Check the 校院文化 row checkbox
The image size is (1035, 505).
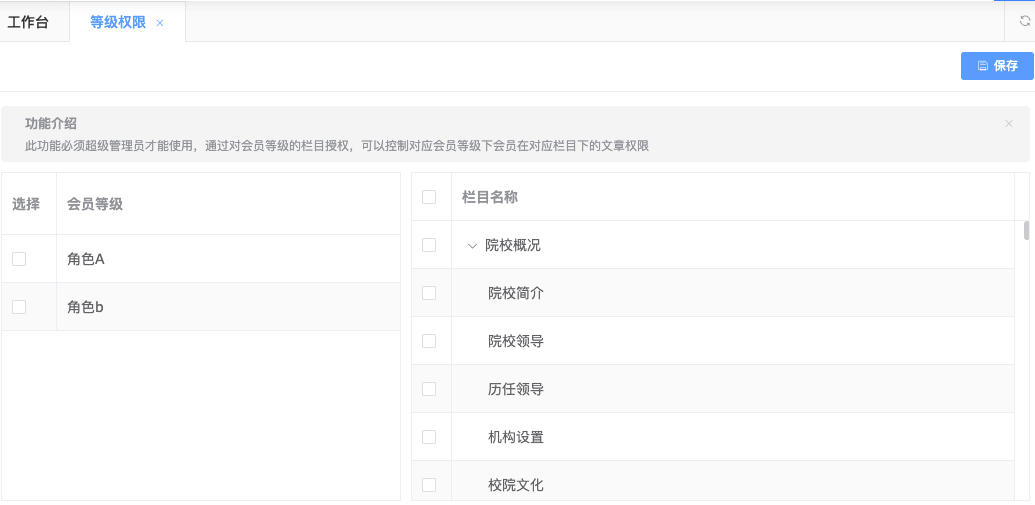pyautogui.click(x=429, y=485)
